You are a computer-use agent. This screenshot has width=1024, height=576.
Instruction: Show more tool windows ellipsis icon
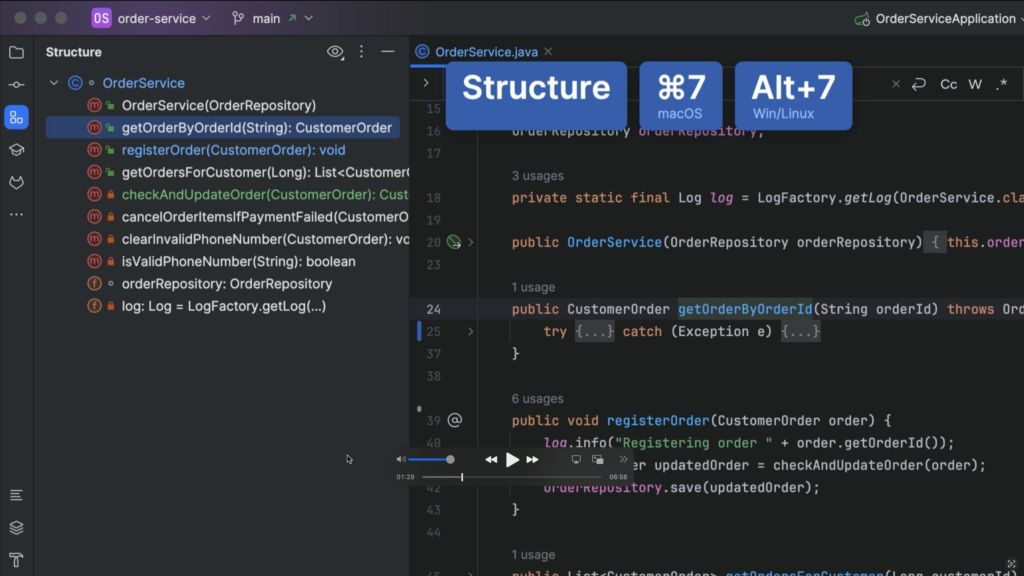16,214
